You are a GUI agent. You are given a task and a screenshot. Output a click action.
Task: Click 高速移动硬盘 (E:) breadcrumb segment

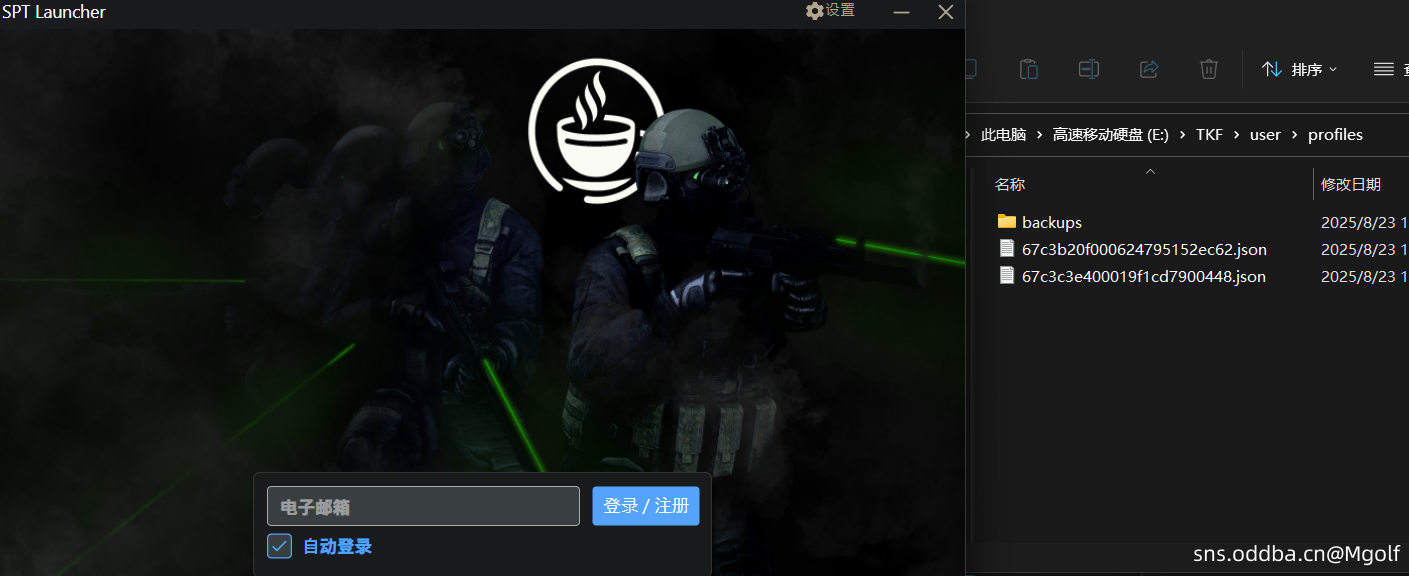[x=1110, y=134]
